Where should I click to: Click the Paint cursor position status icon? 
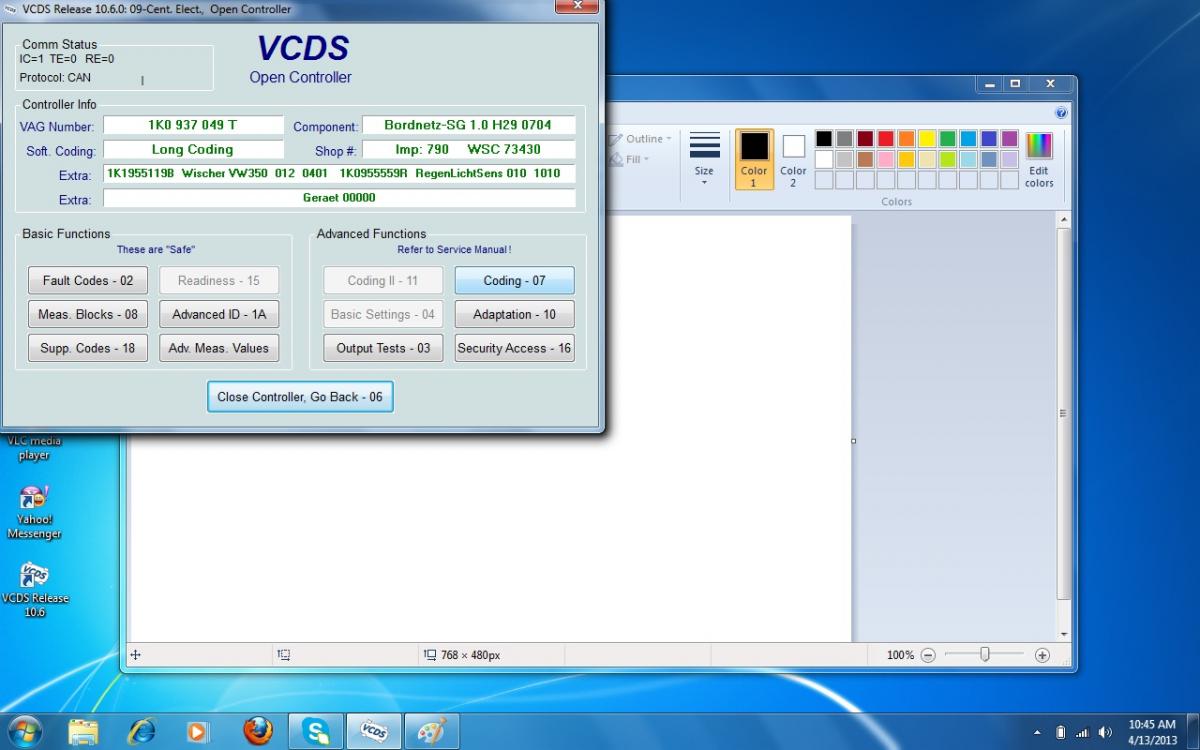point(136,655)
